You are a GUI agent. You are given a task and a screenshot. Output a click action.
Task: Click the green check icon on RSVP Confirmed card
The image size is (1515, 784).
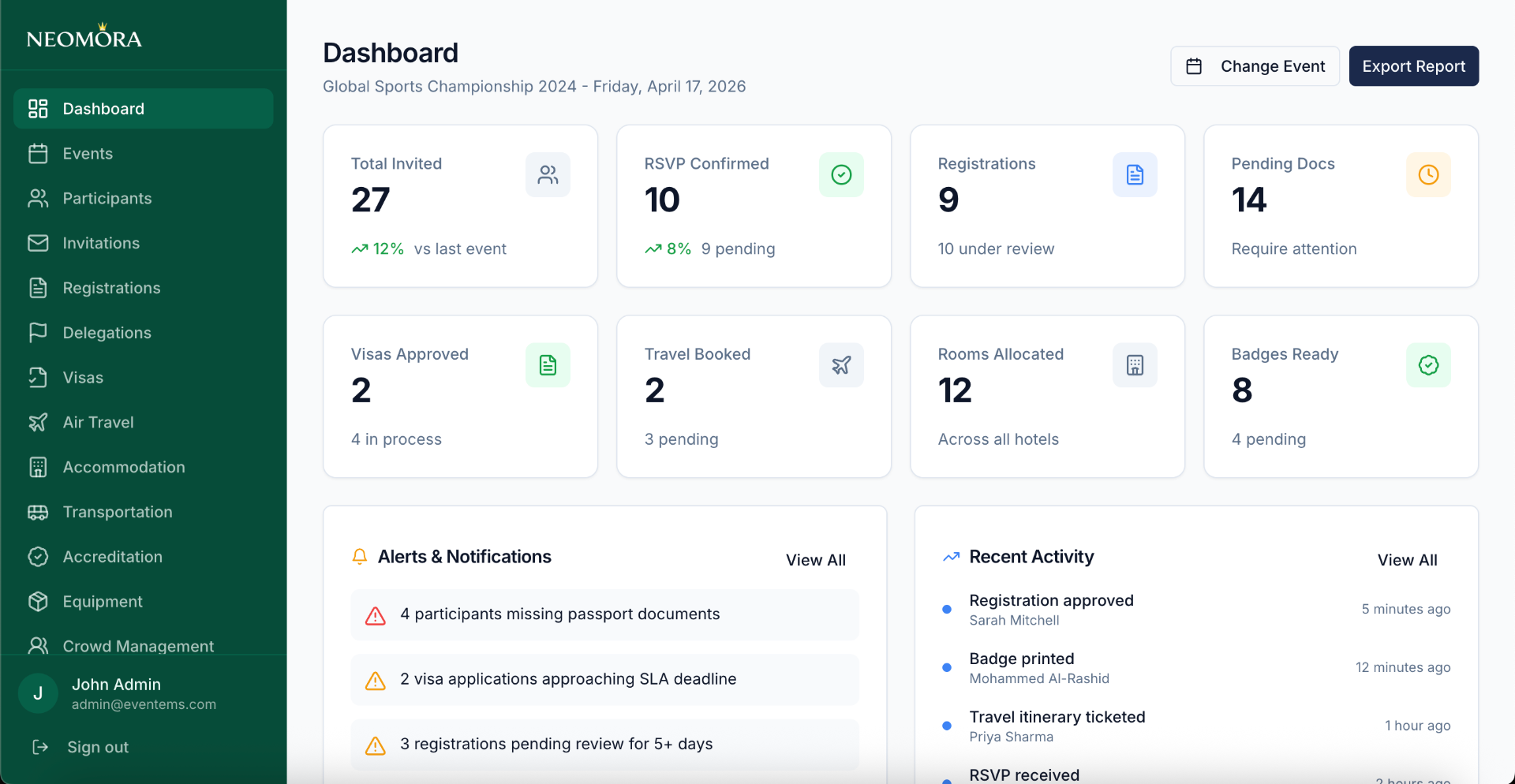(841, 174)
